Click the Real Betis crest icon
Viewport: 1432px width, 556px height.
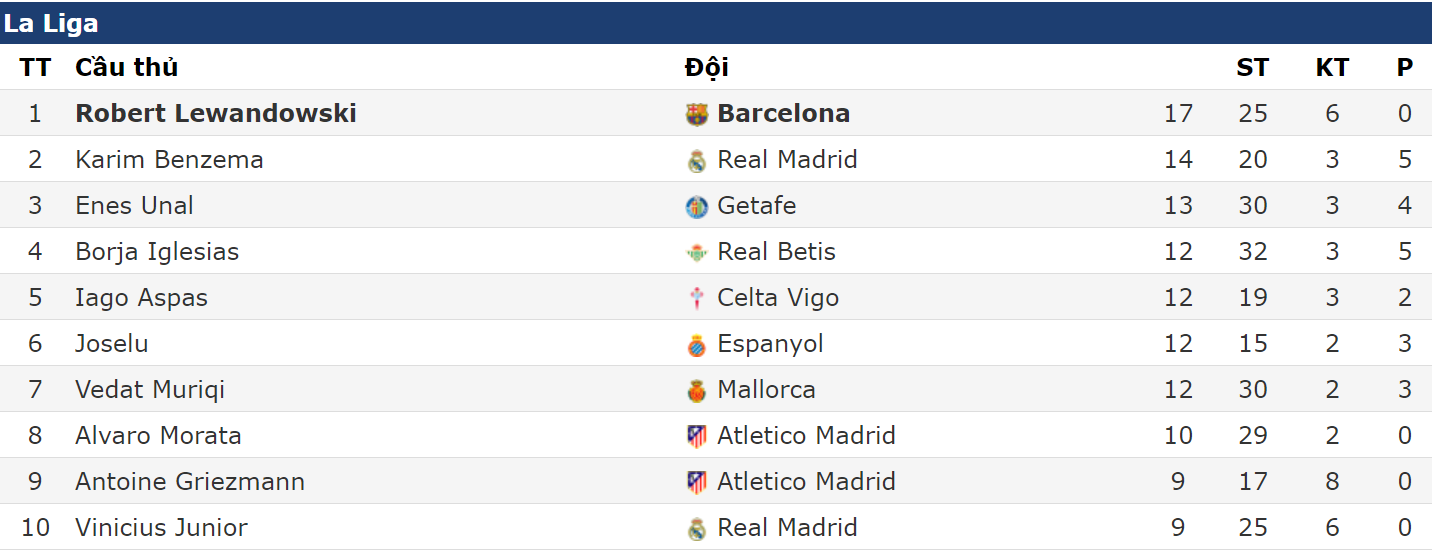point(696,252)
